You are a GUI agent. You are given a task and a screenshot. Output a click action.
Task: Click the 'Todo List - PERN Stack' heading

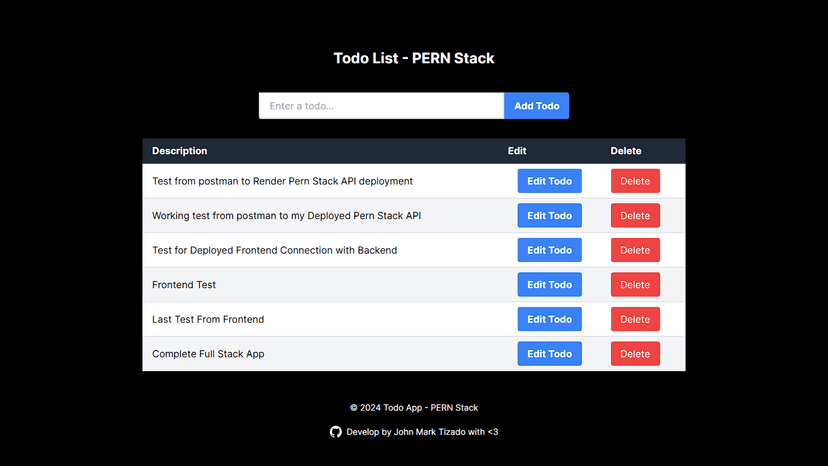tap(414, 58)
